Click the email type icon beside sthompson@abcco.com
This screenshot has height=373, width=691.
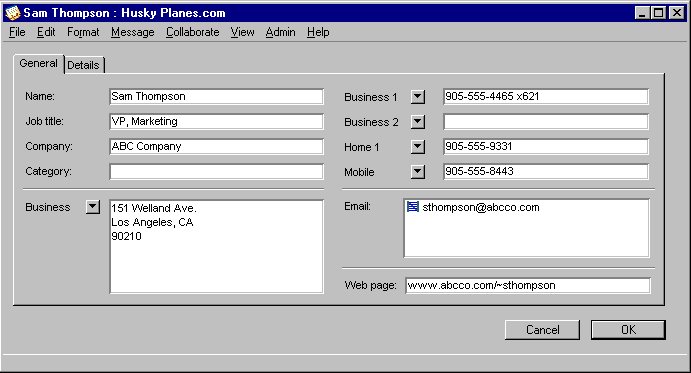coord(413,206)
